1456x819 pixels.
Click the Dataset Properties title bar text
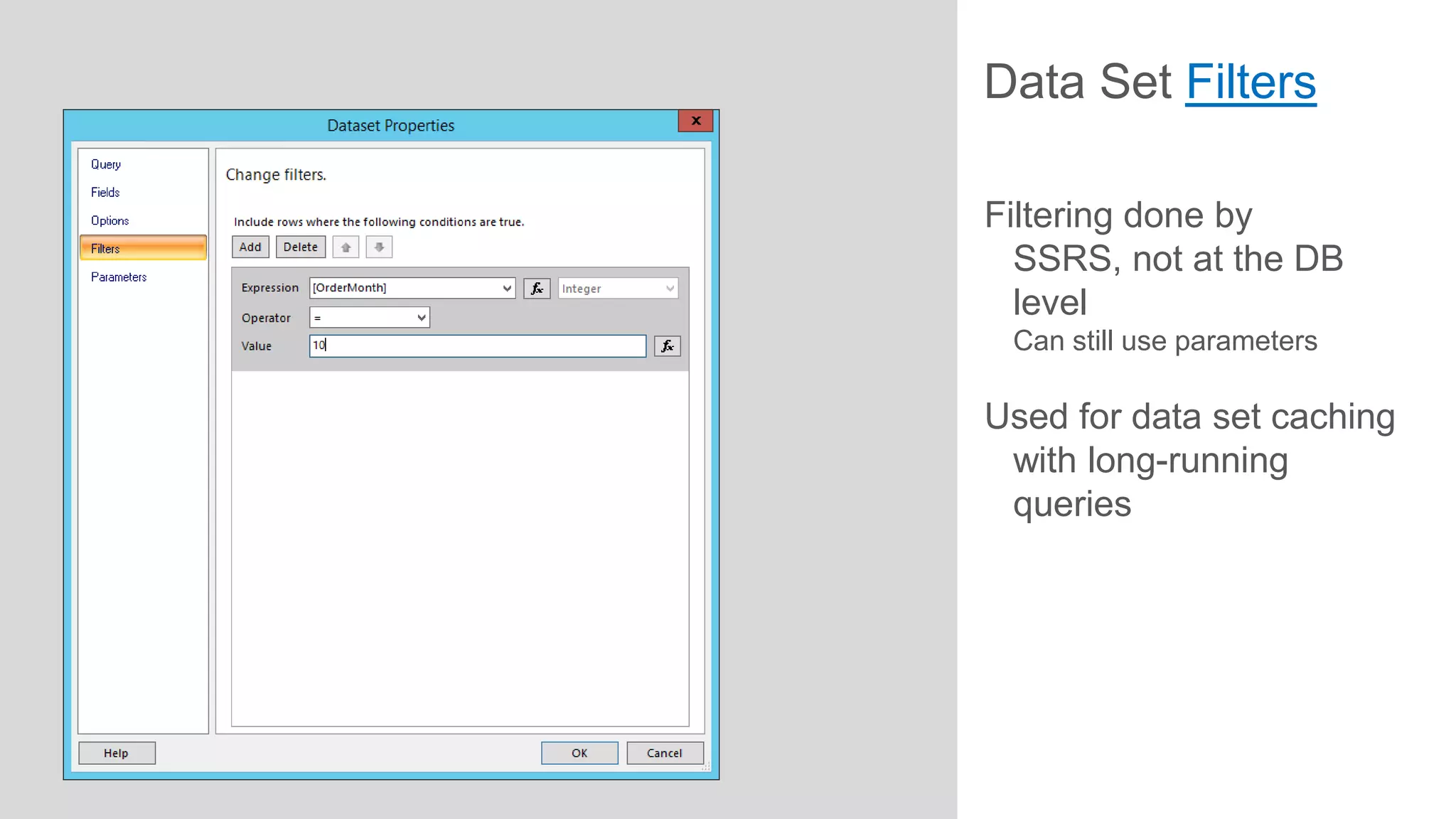(390, 126)
